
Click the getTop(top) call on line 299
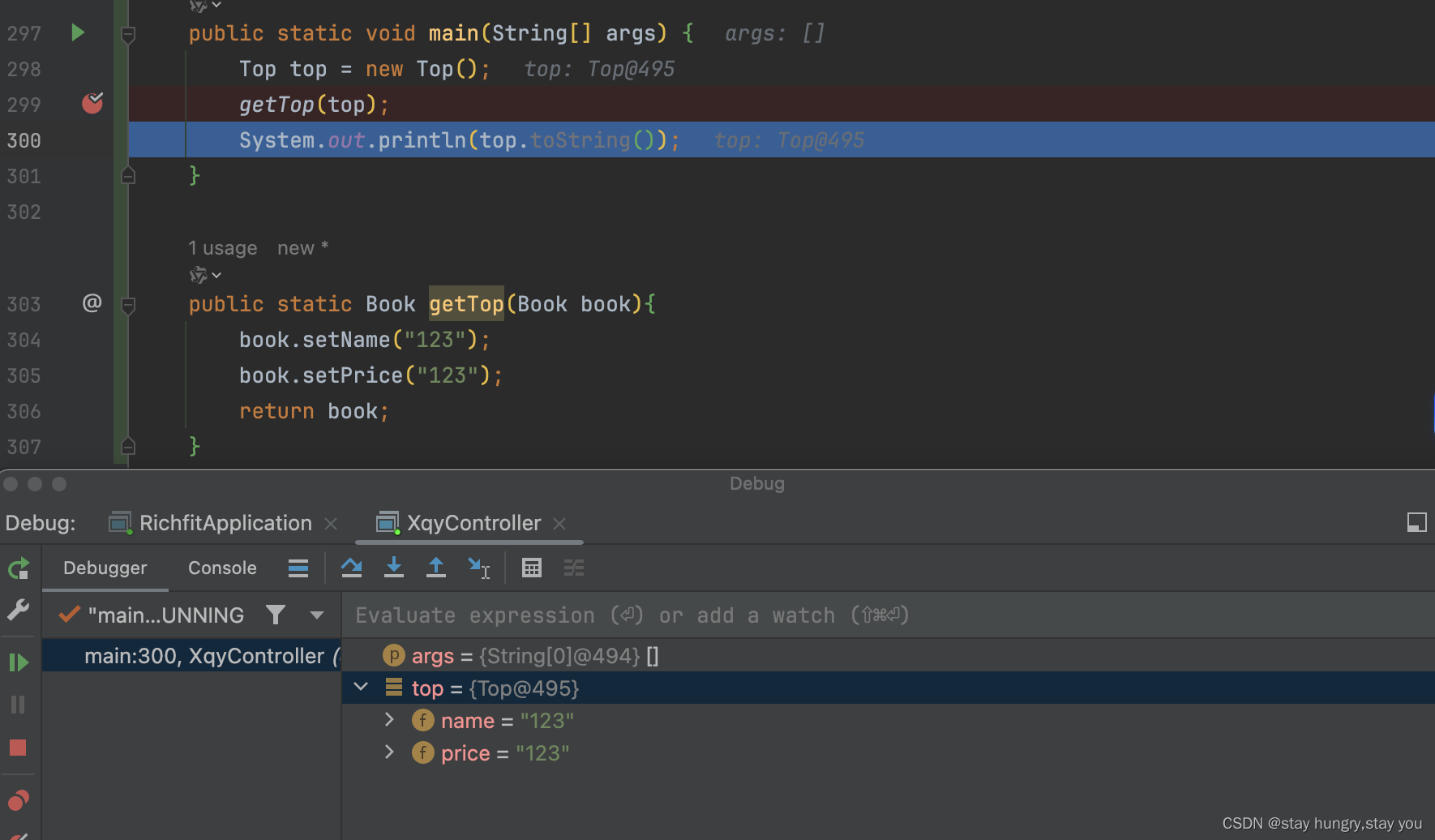pos(307,105)
